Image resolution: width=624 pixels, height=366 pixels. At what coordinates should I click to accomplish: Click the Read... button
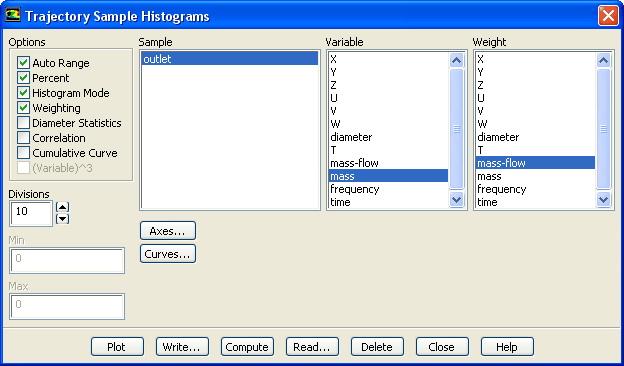(312, 347)
